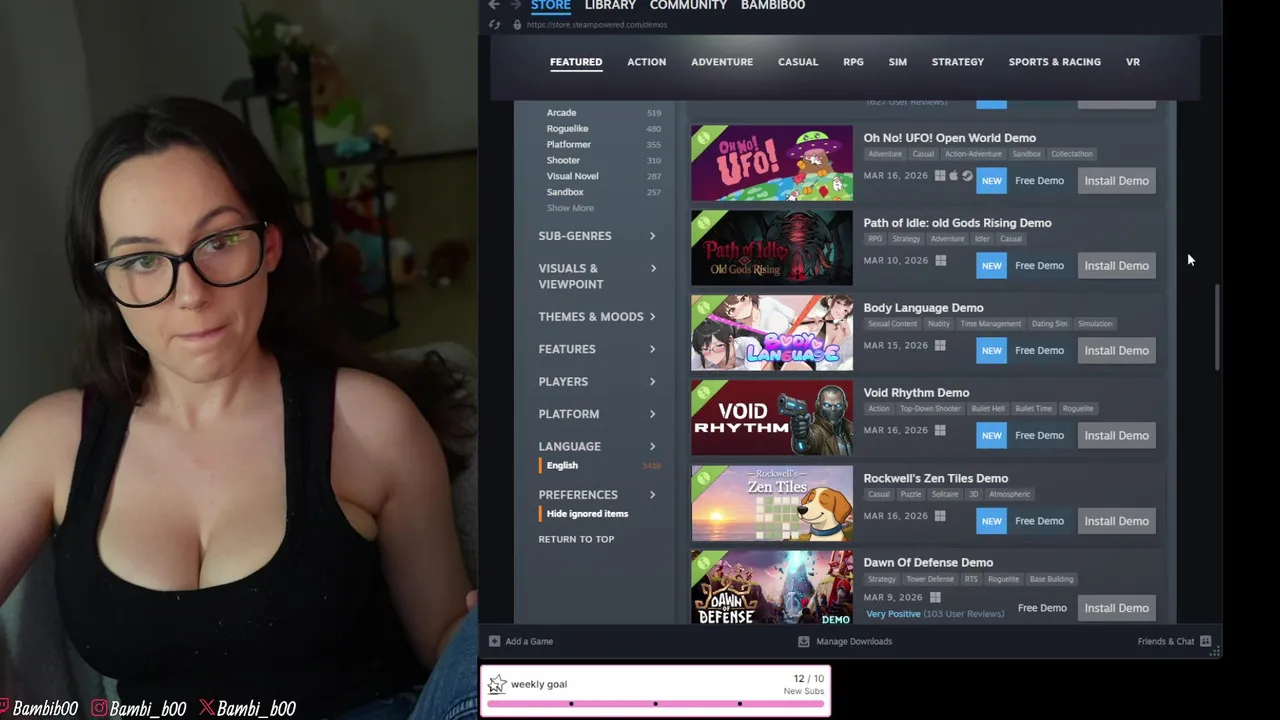This screenshot has width=1280, height=720.
Task: Select the Sandbox genre filter
Action: pos(565,192)
